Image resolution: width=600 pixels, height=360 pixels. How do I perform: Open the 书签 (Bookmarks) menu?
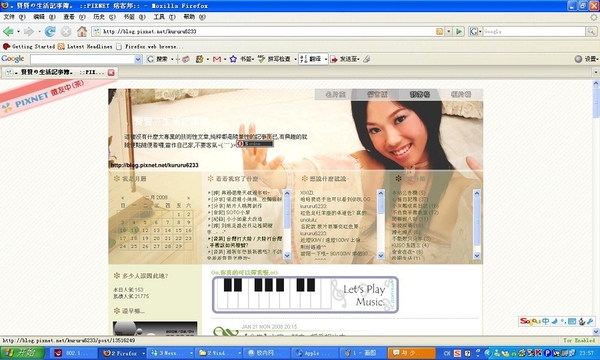134,17
